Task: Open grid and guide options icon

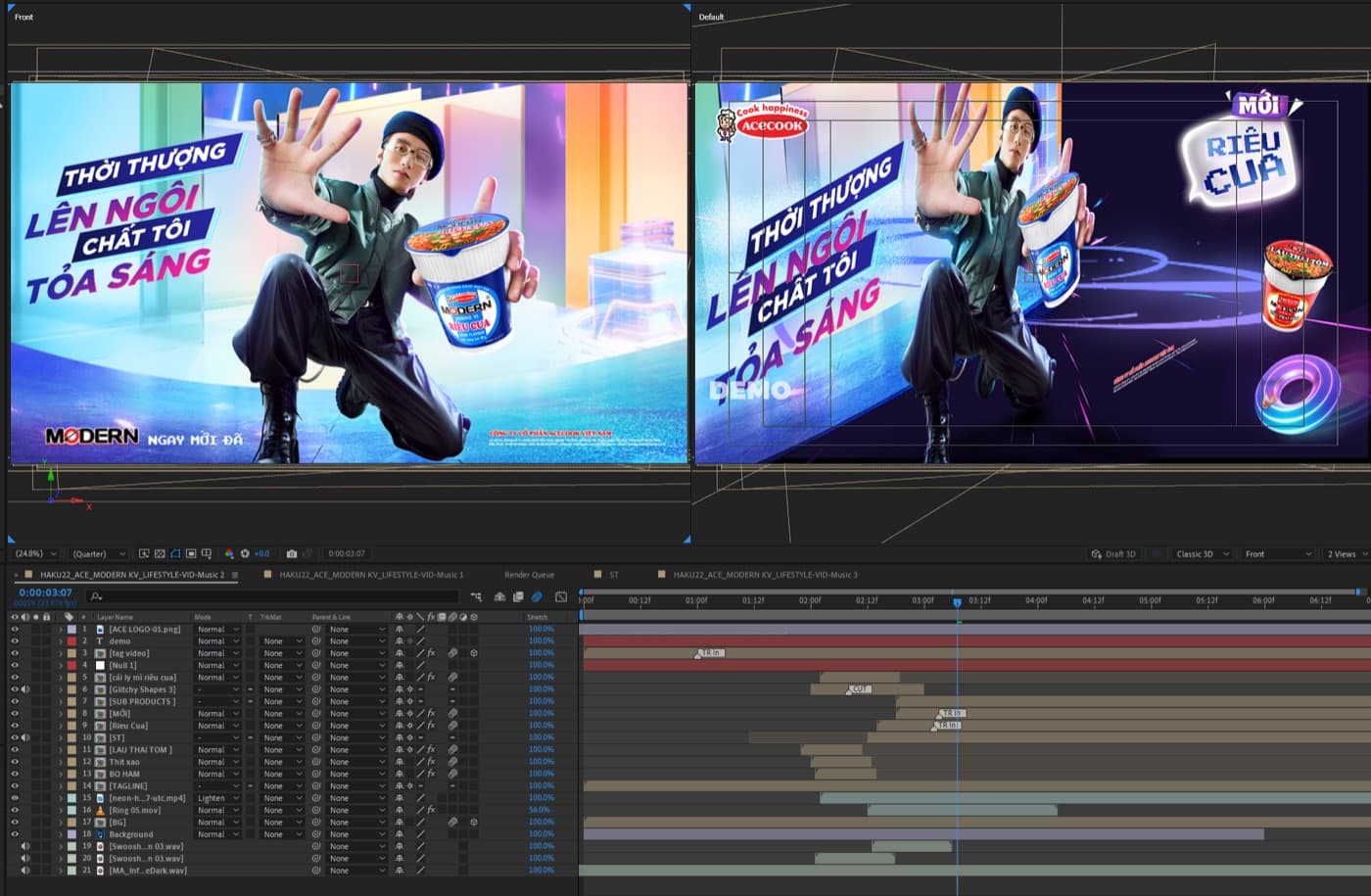Action: pos(207,553)
